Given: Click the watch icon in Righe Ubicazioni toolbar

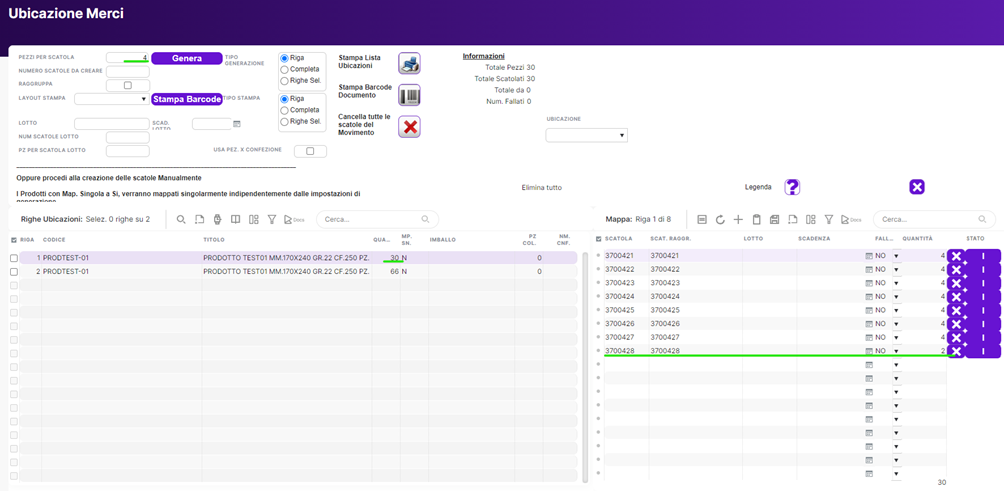Looking at the screenshot, I should coord(217,220).
